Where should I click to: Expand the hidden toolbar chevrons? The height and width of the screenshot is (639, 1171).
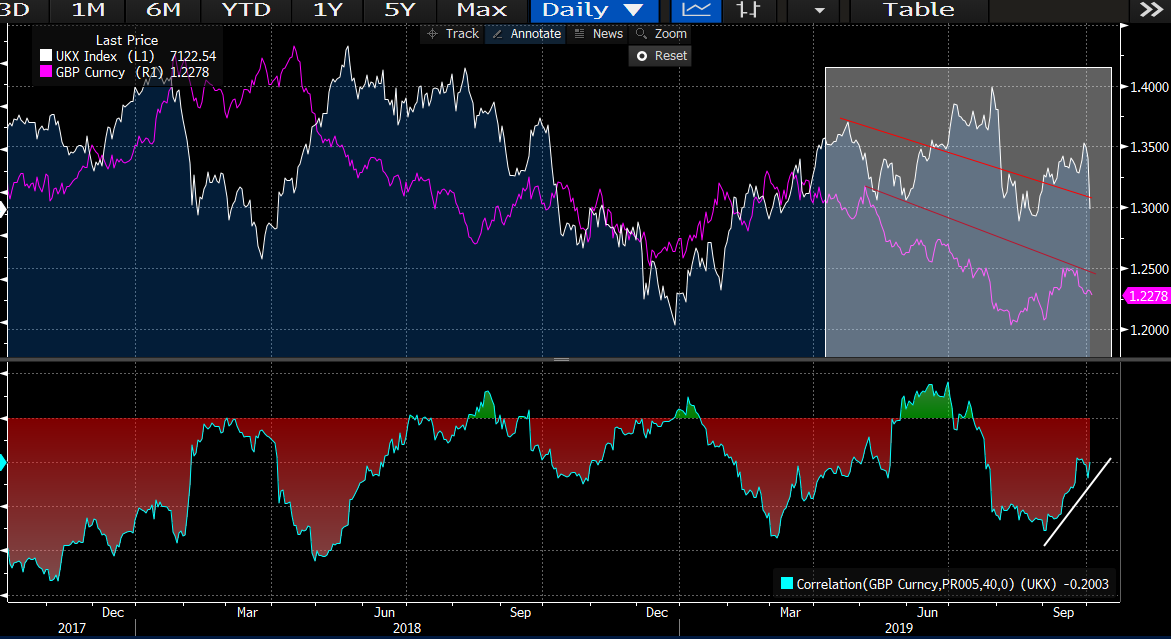click(x=1150, y=10)
